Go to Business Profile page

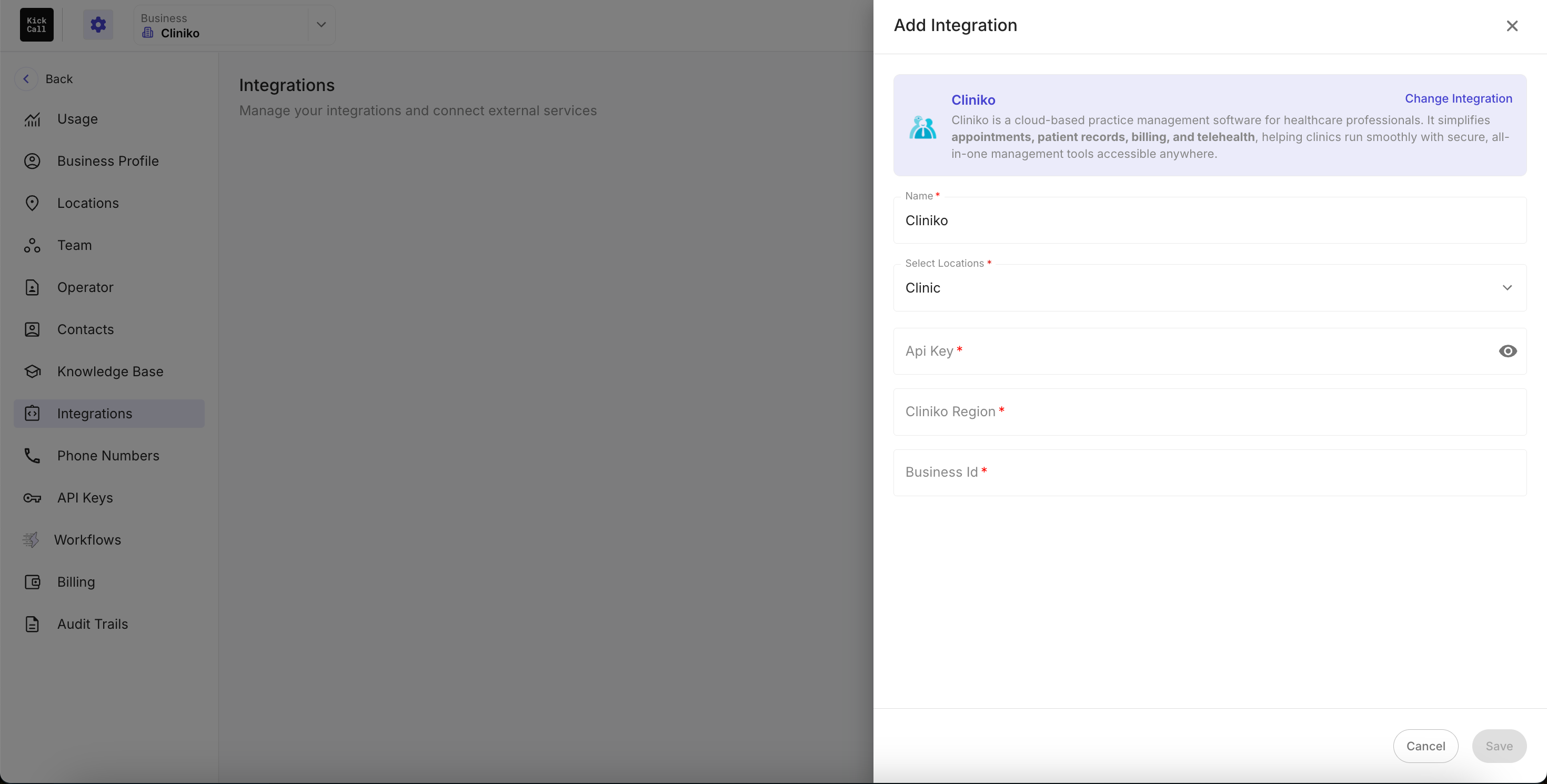click(x=109, y=161)
